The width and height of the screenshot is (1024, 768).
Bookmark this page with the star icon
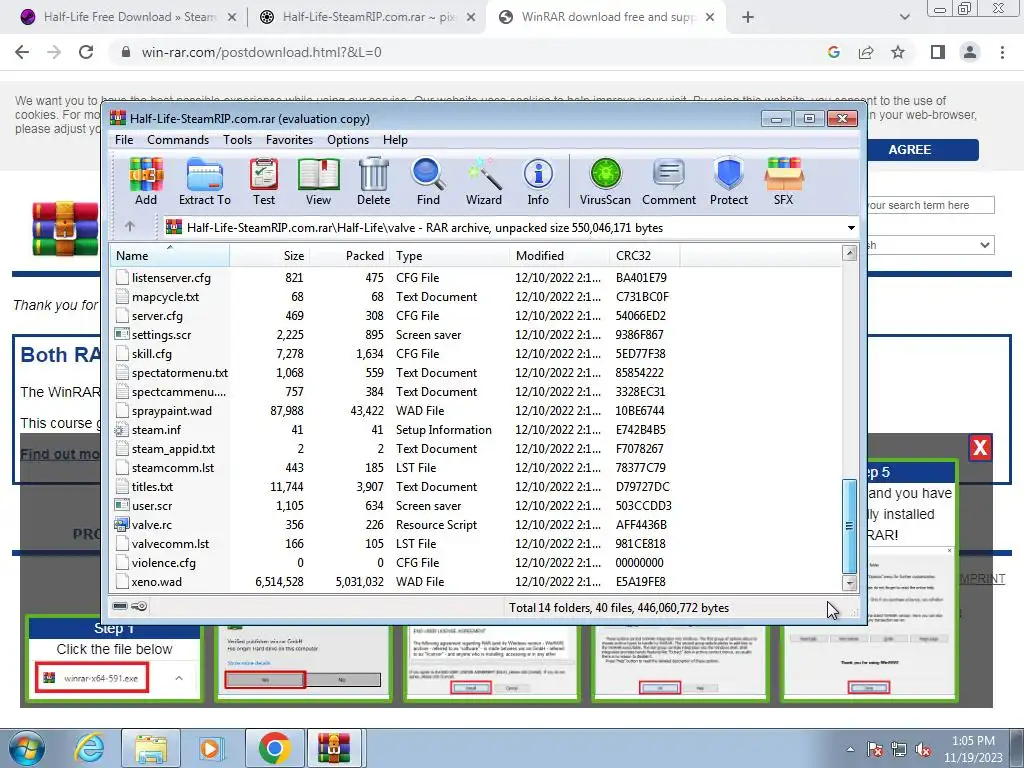pos(898,52)
